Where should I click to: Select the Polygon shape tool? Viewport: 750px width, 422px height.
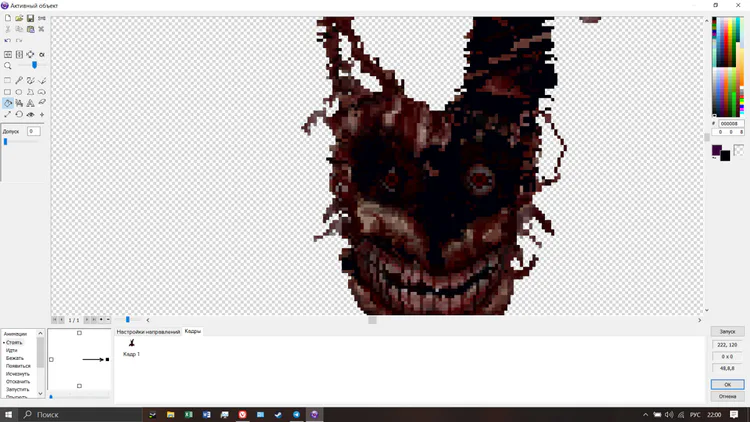click(30, 92)
